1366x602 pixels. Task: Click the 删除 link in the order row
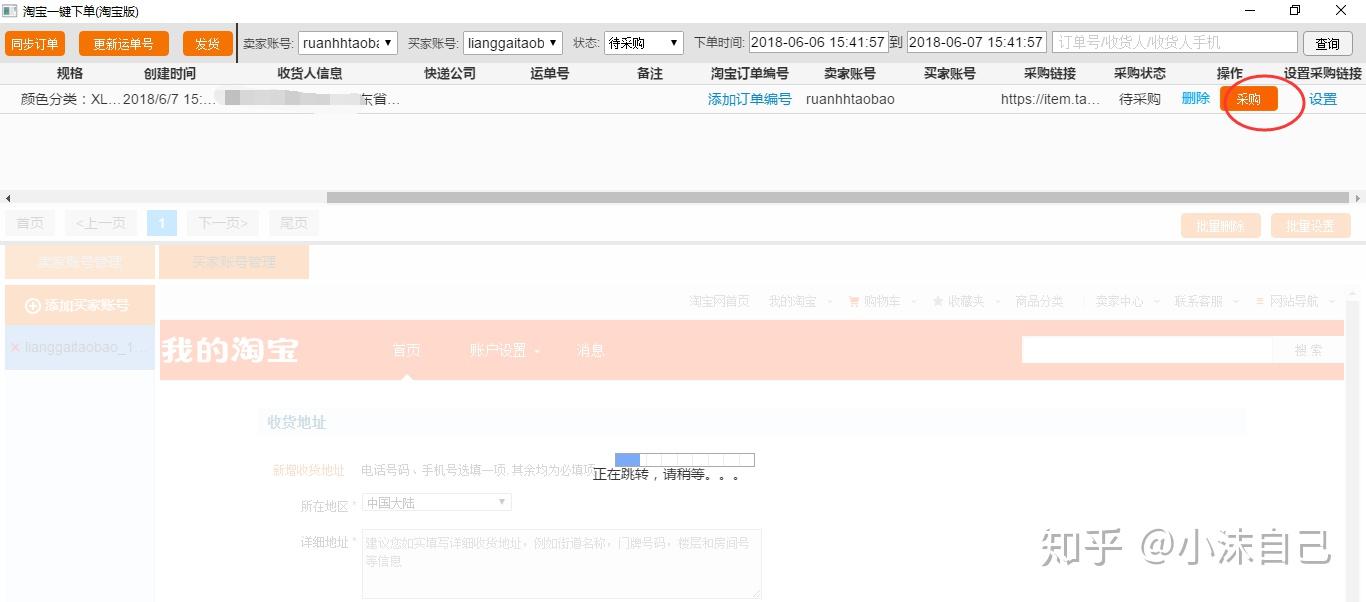[1195, 98]
